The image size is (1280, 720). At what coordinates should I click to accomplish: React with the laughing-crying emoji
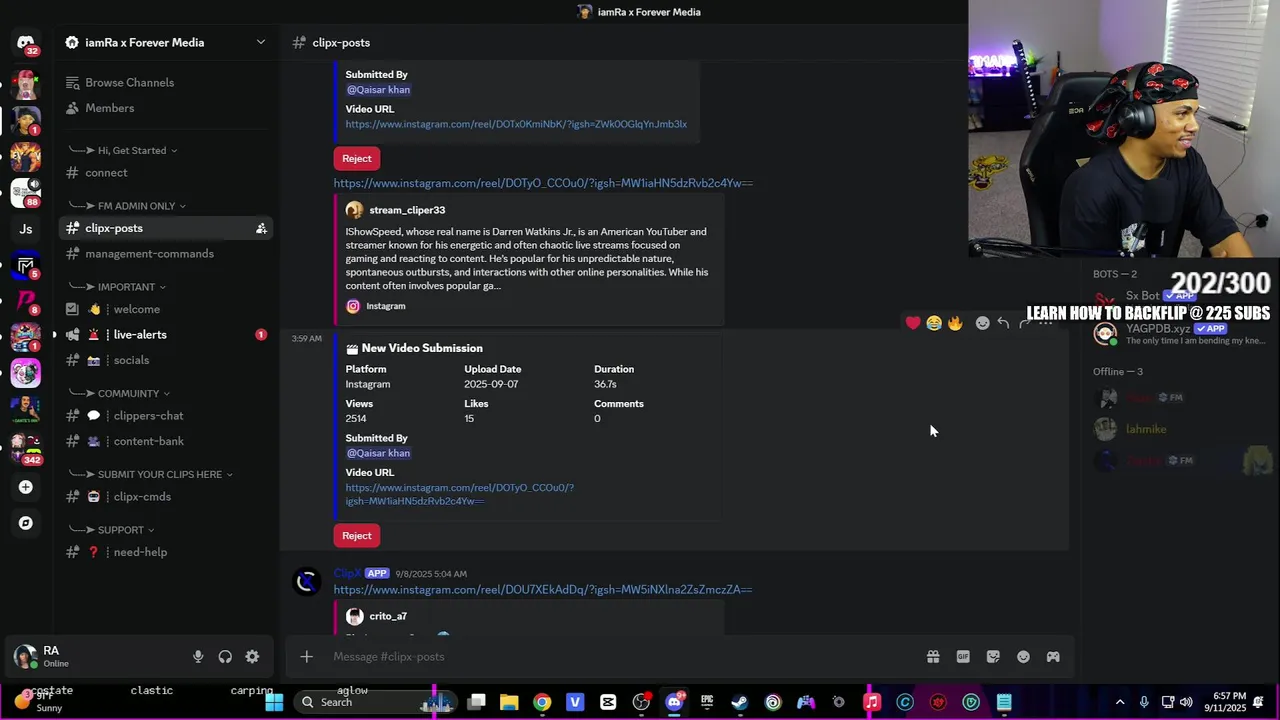point(934,323)
